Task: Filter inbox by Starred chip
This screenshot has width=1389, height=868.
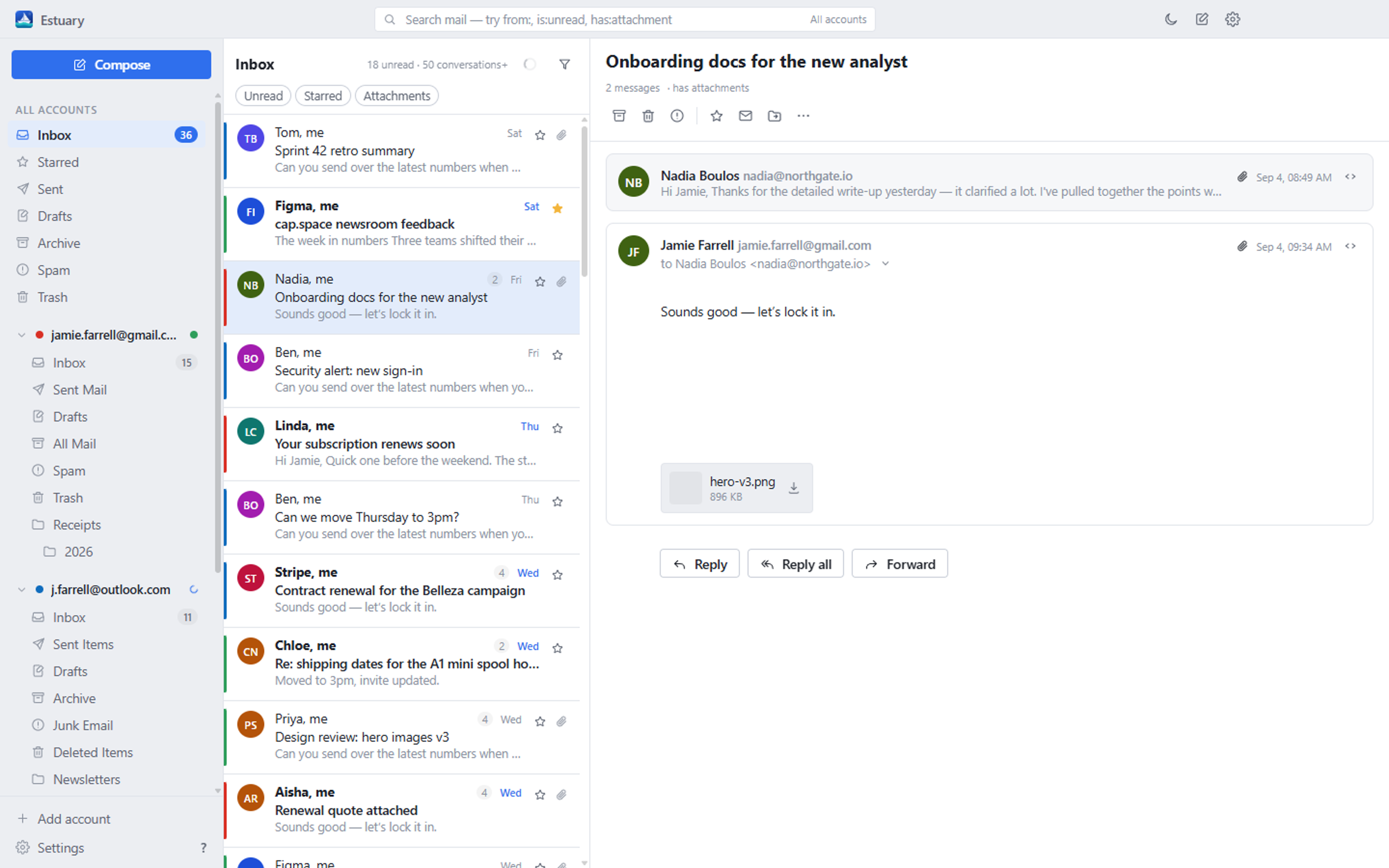Action: pyautogui.click(x=323, y=96)
